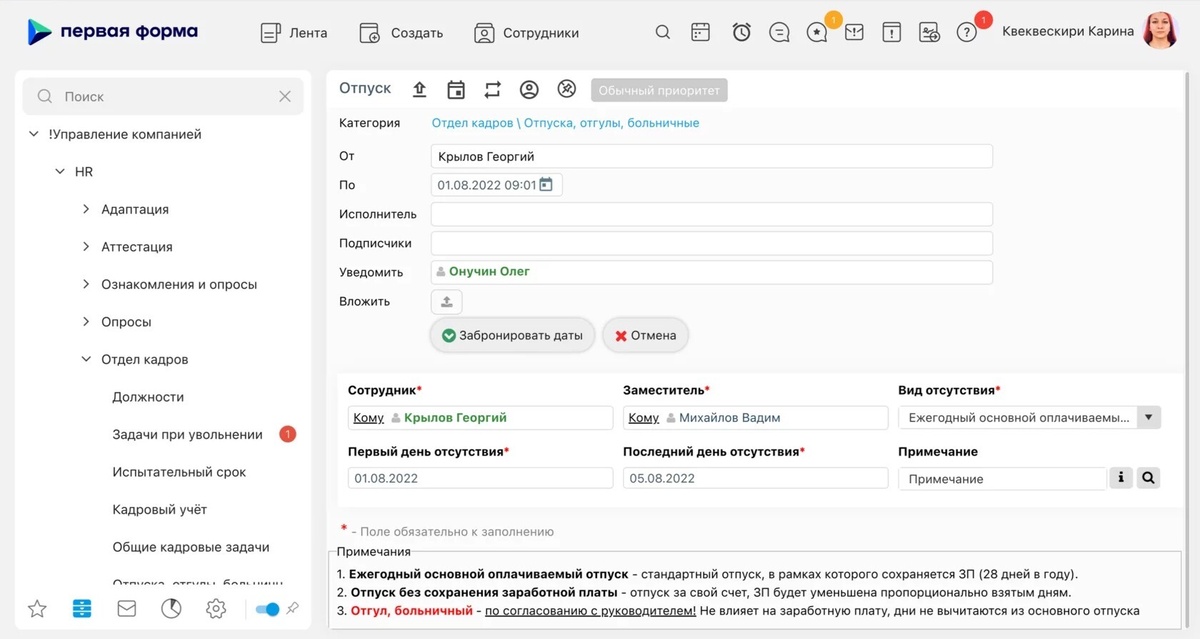
Task: Open the calendar icon in top bar
Action: (x=701, y=32)
